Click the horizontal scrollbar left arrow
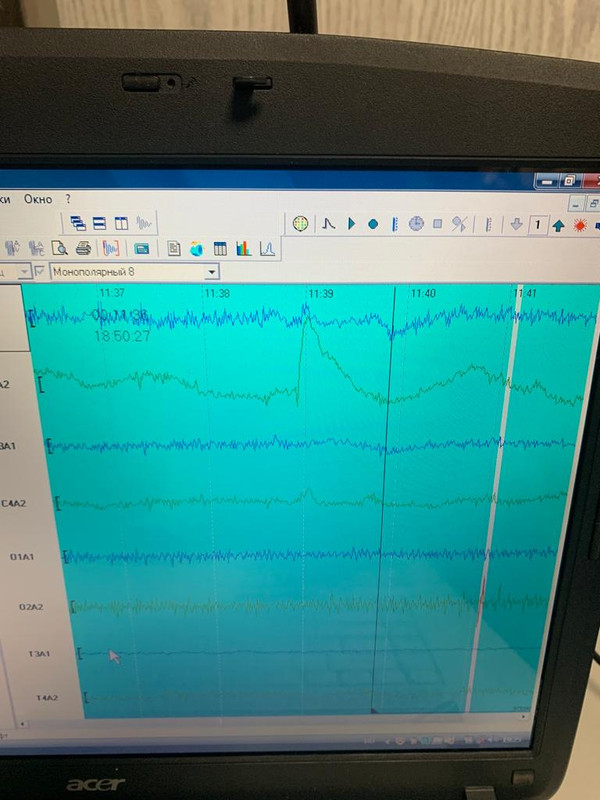 point(22,724)
